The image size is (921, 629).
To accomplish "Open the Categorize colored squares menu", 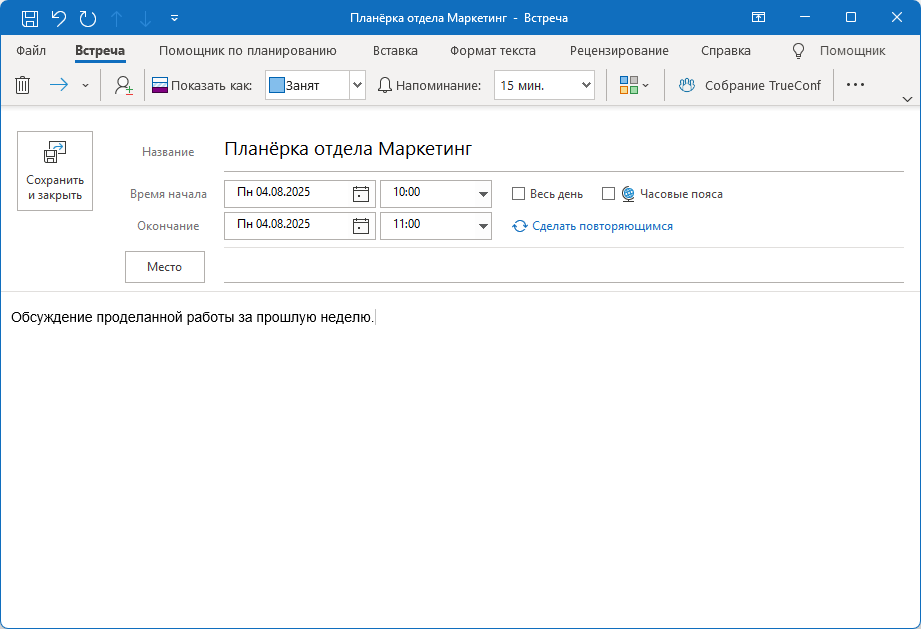I will click(634, 85).
